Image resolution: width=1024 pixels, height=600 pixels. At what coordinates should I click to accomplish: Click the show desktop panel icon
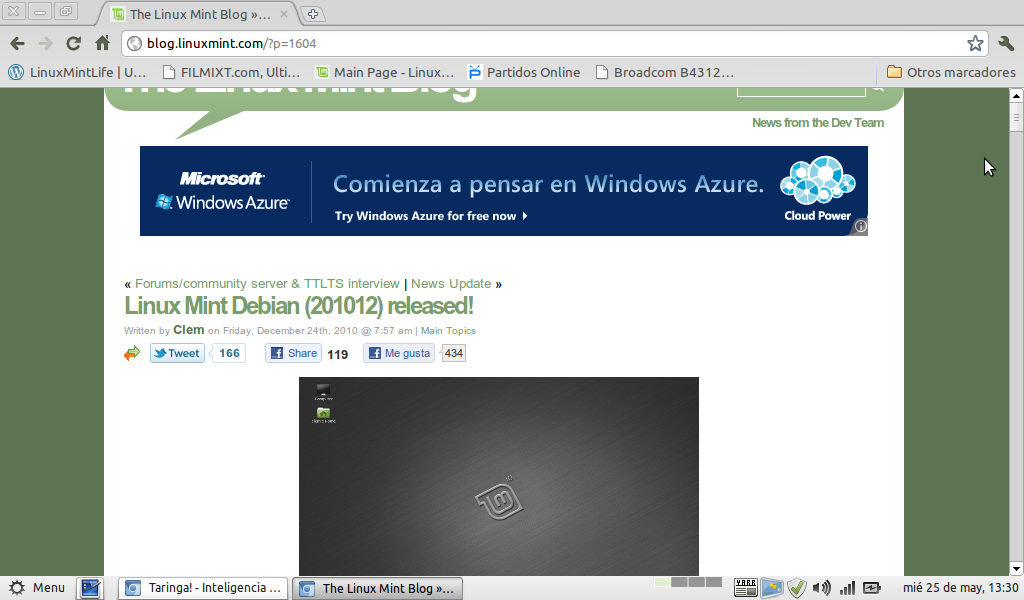click(90, 588)
